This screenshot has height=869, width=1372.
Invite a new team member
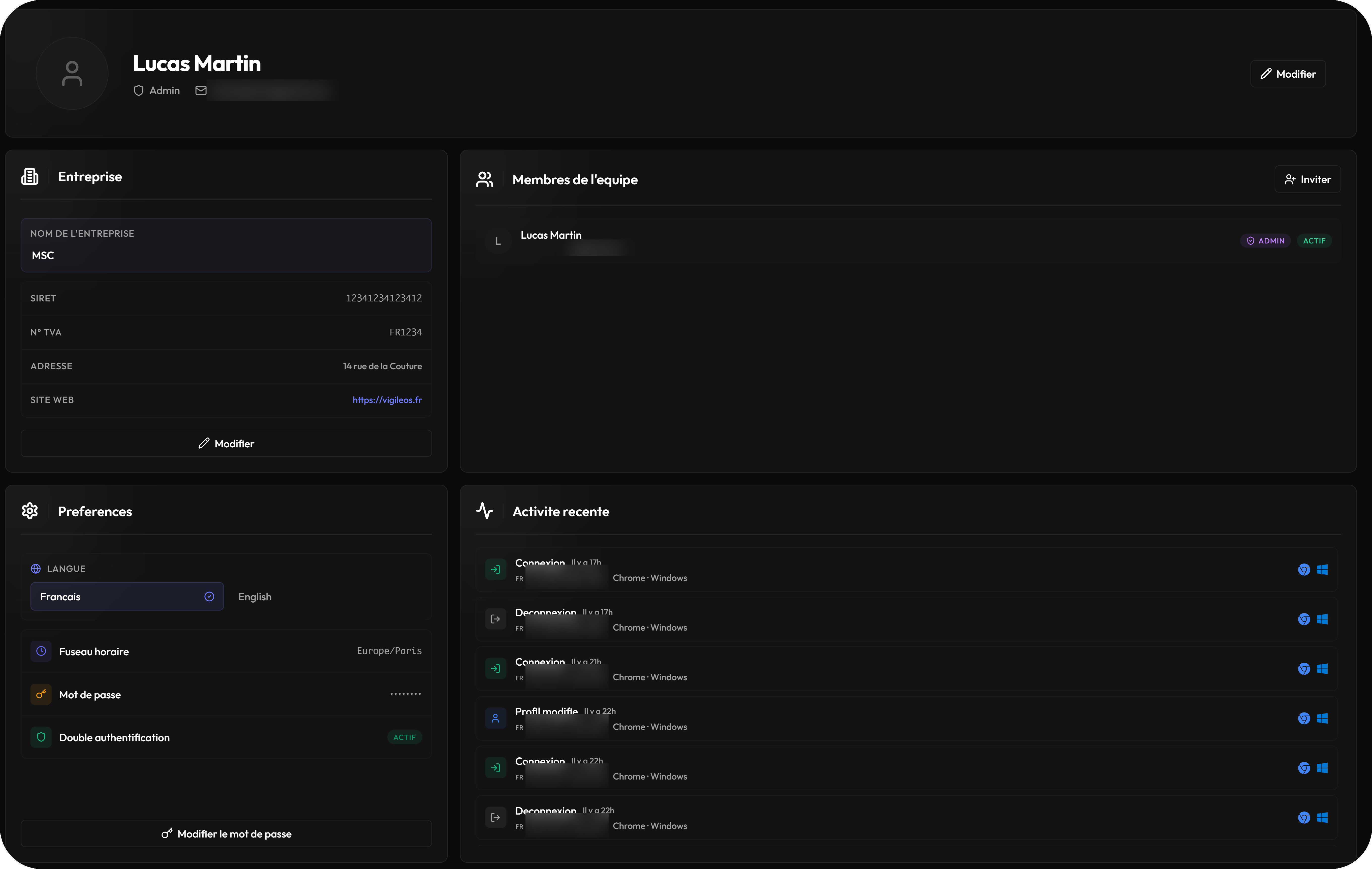(x=1308, y=179)
